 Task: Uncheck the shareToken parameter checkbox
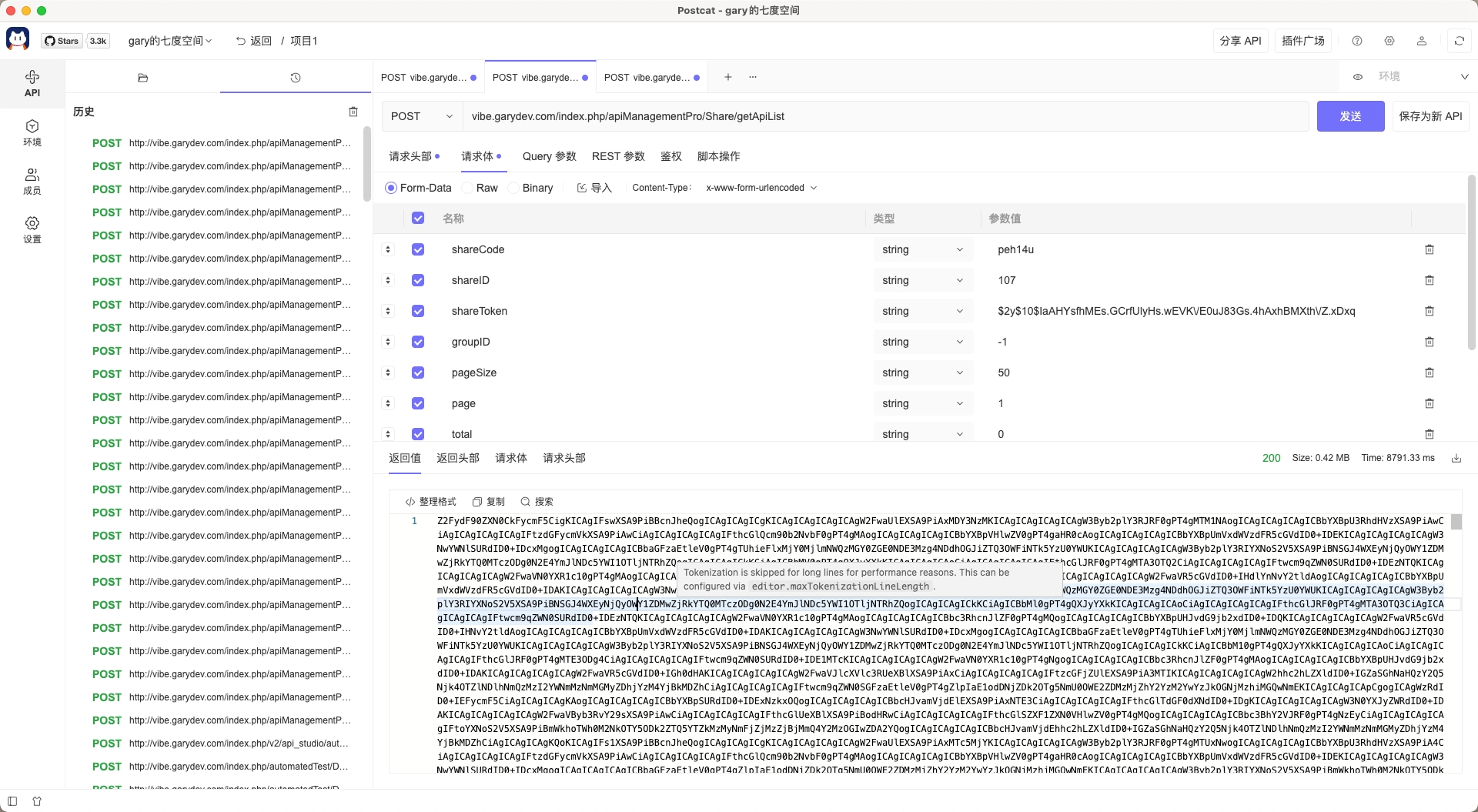coord(418,311)
